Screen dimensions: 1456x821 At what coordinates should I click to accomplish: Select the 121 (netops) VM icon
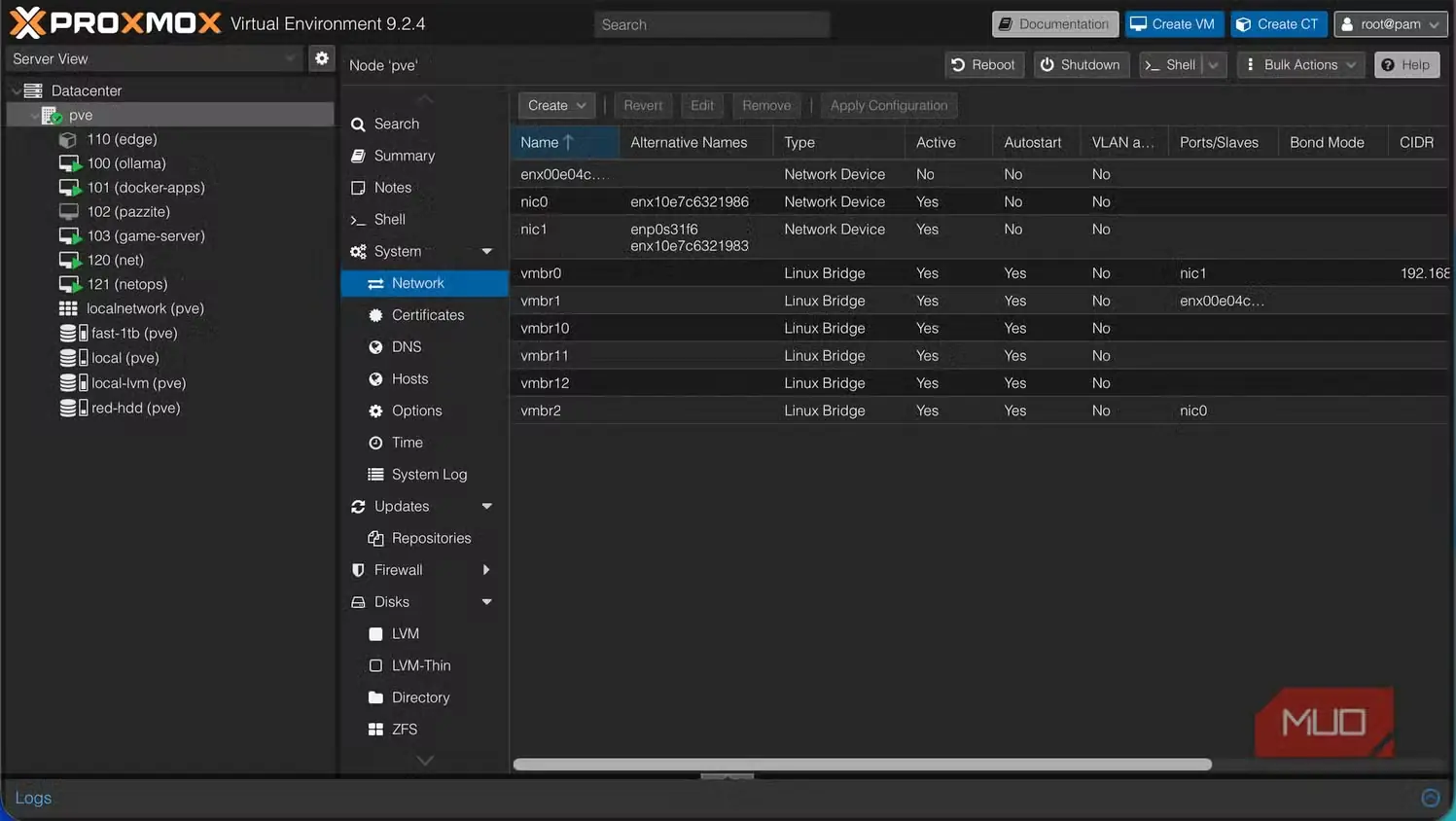(x=69, y=284)
